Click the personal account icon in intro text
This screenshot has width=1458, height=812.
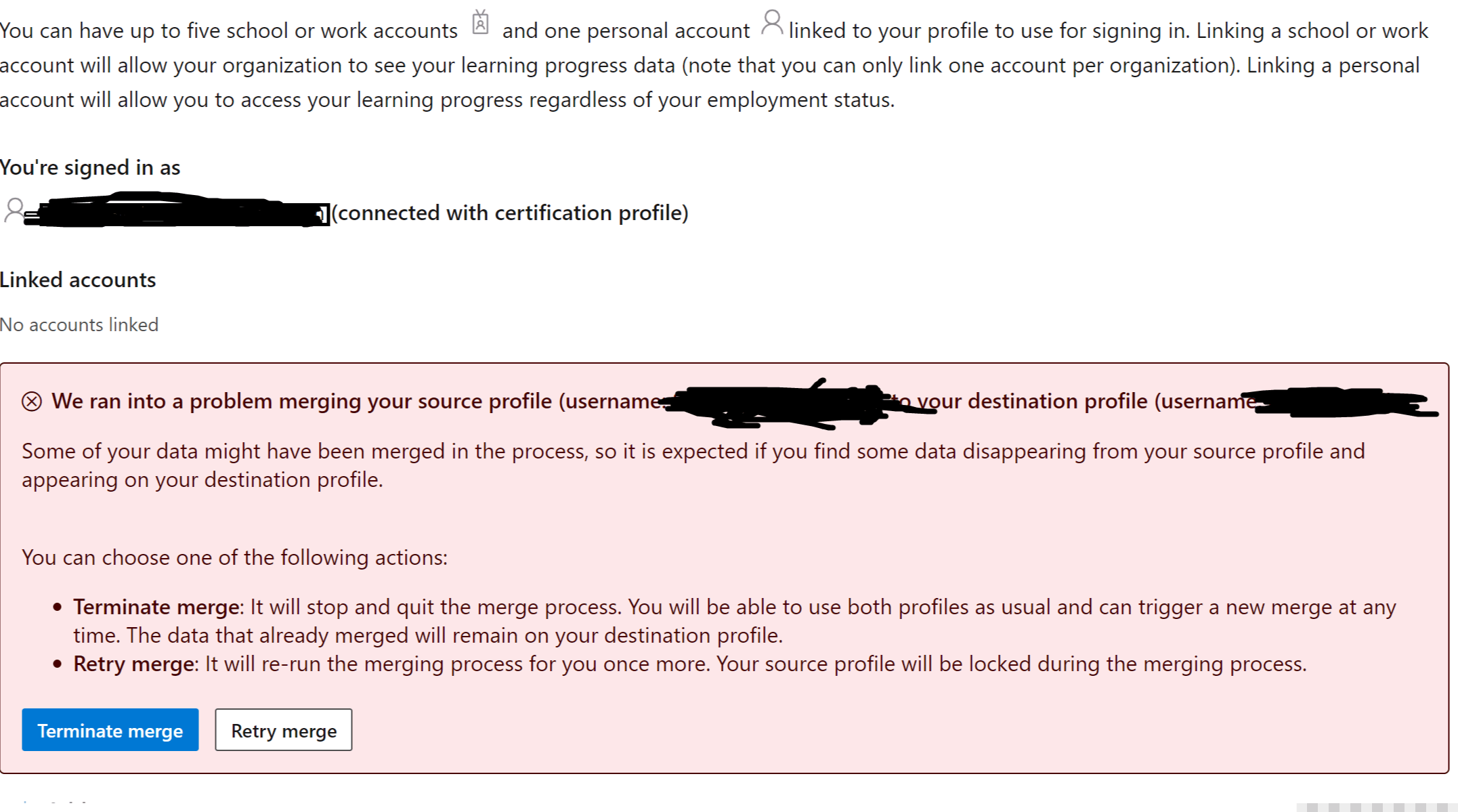(771, 22)
